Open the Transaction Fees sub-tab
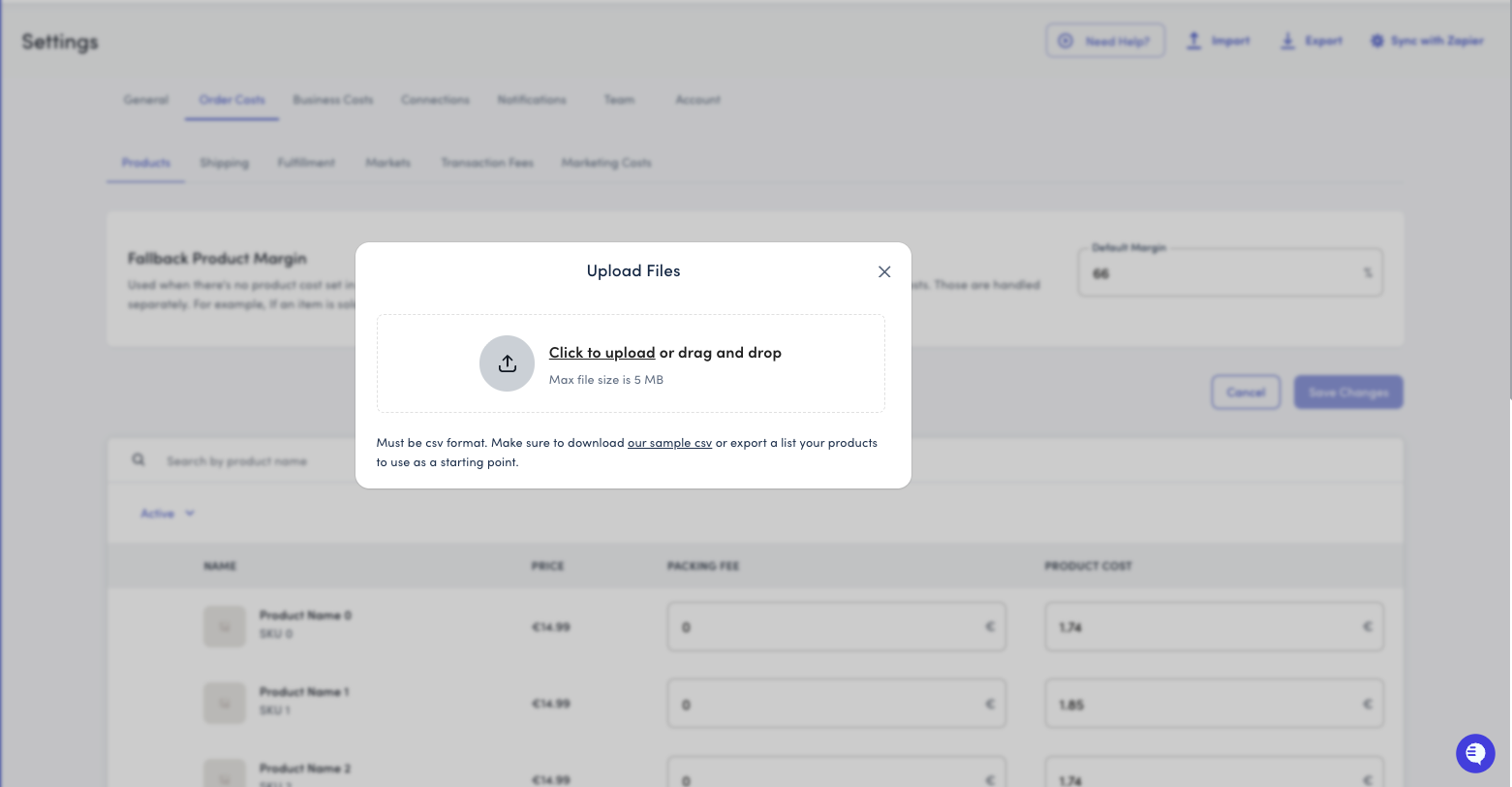1512x787 pixels. click(x=486, y=163)
